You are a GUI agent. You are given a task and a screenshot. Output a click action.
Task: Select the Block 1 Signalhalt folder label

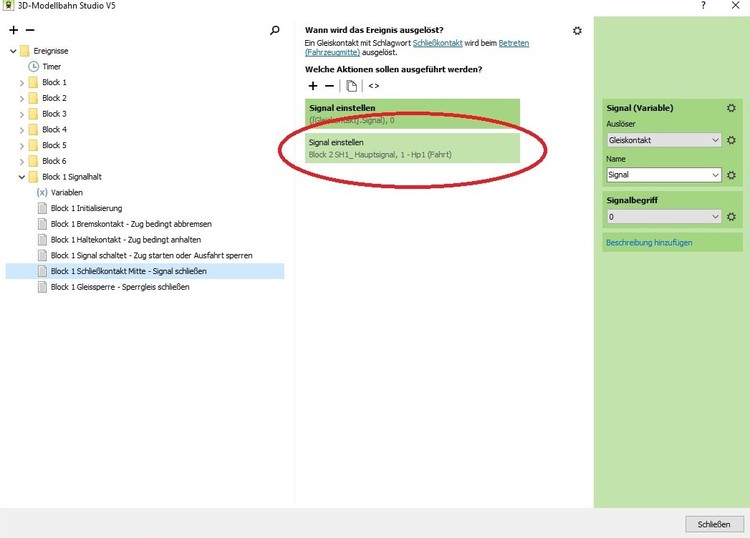tap(72, 177)
